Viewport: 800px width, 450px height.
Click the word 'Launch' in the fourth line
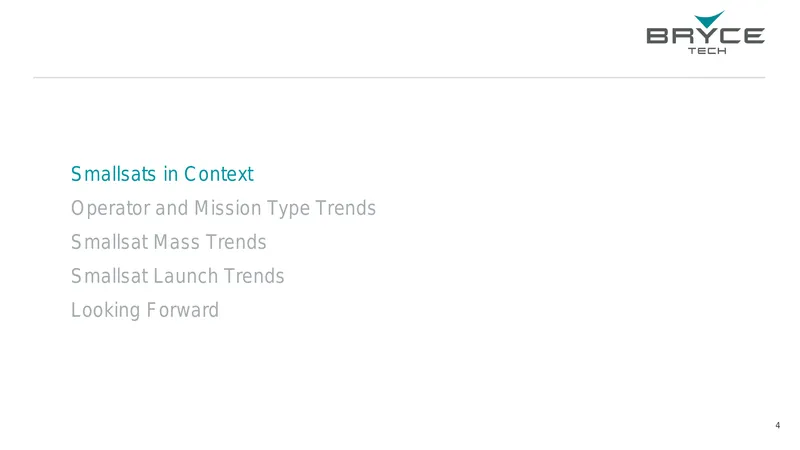click(186, 276)
